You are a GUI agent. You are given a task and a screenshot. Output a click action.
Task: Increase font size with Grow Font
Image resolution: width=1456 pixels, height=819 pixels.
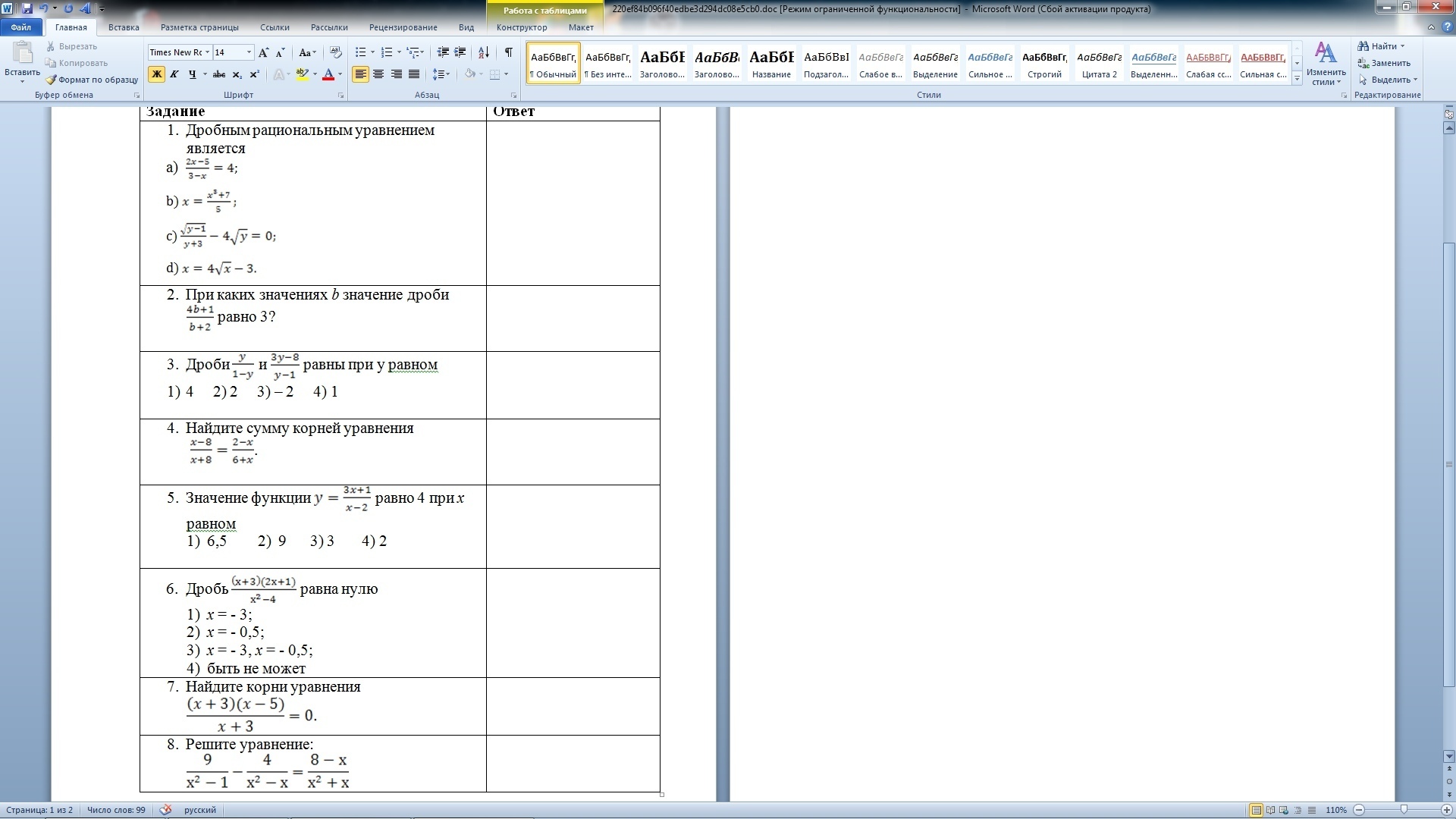(x=263, y=52)
